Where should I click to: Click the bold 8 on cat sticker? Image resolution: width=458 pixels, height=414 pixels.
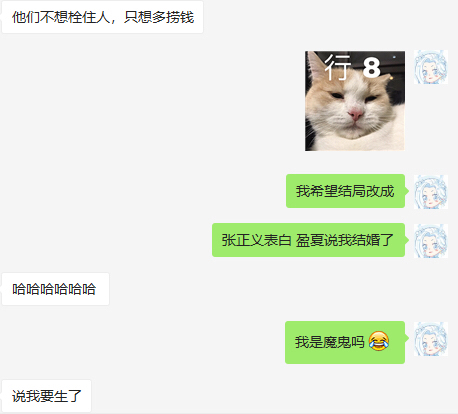tap(371, 67)
